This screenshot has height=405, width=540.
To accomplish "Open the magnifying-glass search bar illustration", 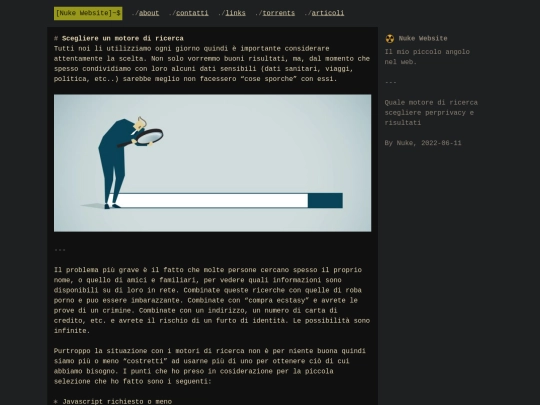I will click(x=212, y=163).
